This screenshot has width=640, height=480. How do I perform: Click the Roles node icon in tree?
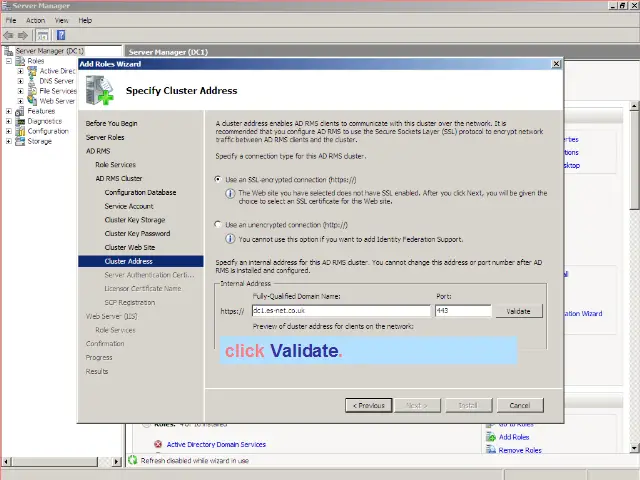click(x=20, y=61)
